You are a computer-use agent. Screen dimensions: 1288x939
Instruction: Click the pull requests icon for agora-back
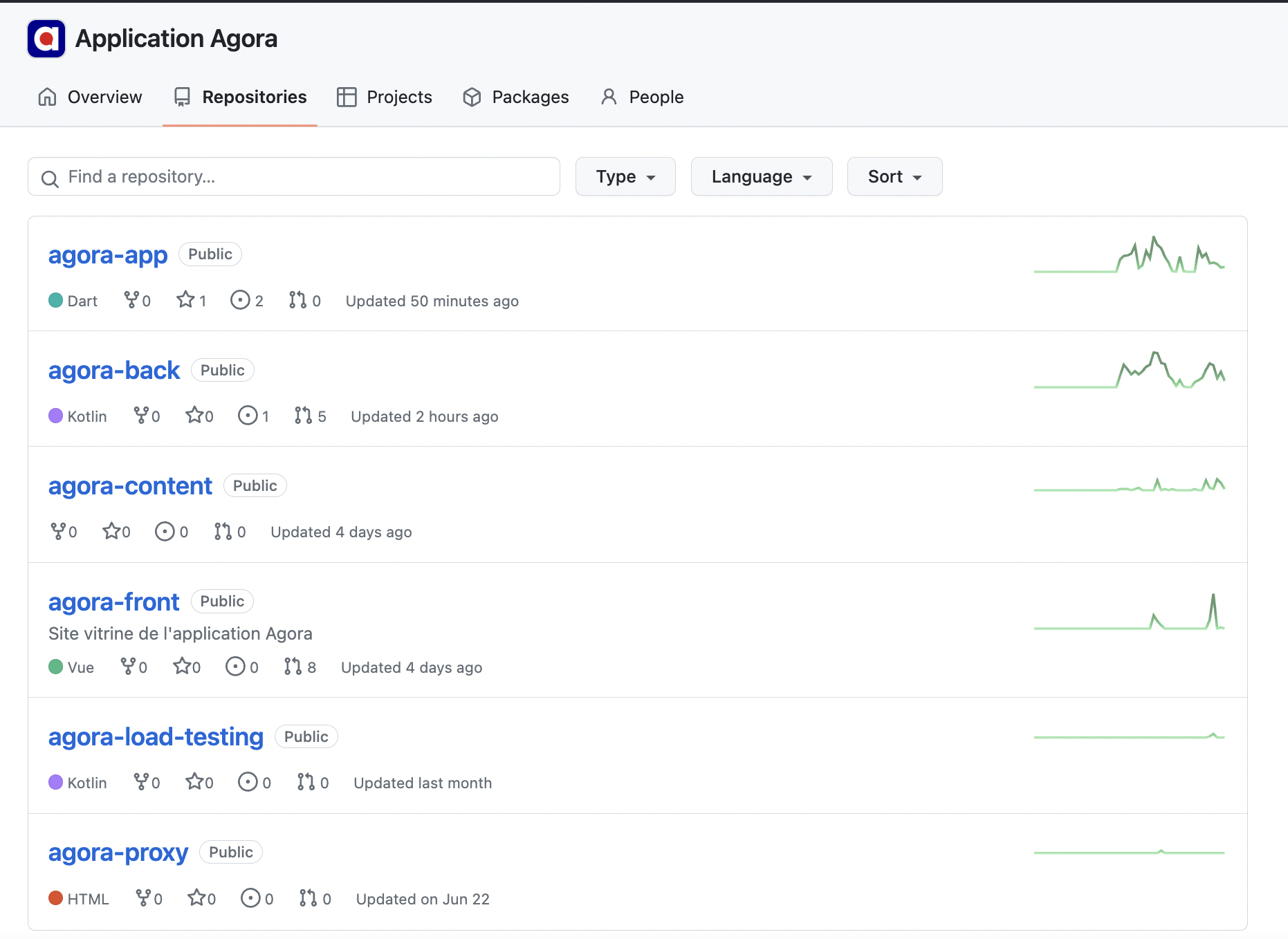tap(303, 416)
